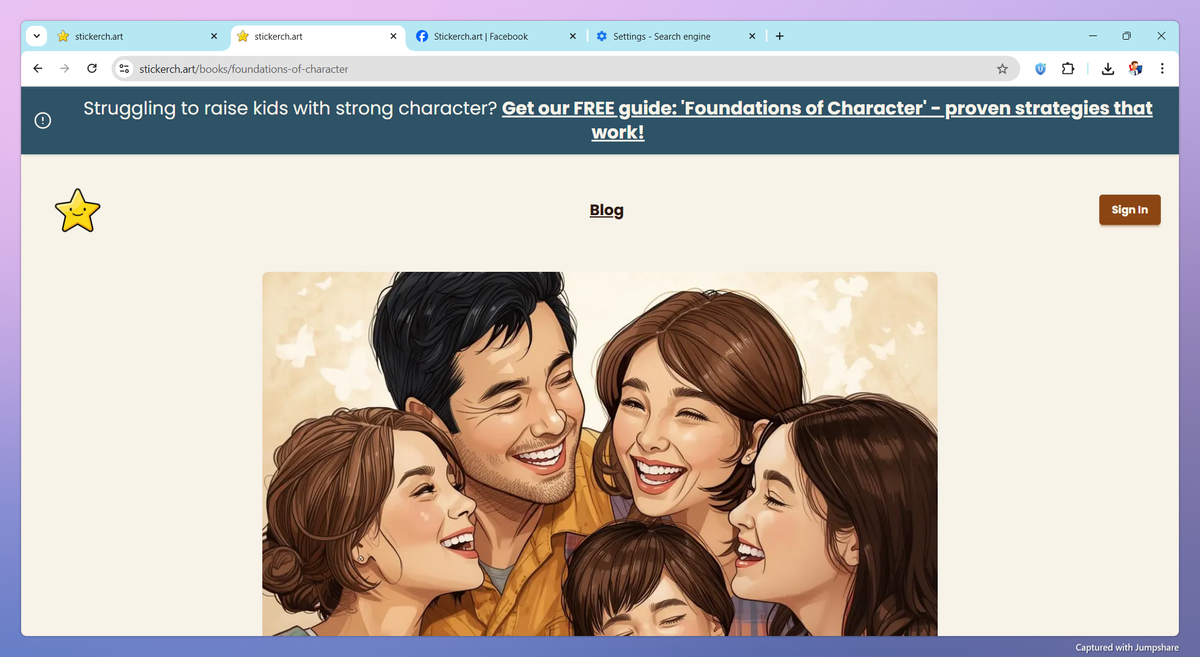Open the Extensions puzzle piece menu

tap(1068, 69)
